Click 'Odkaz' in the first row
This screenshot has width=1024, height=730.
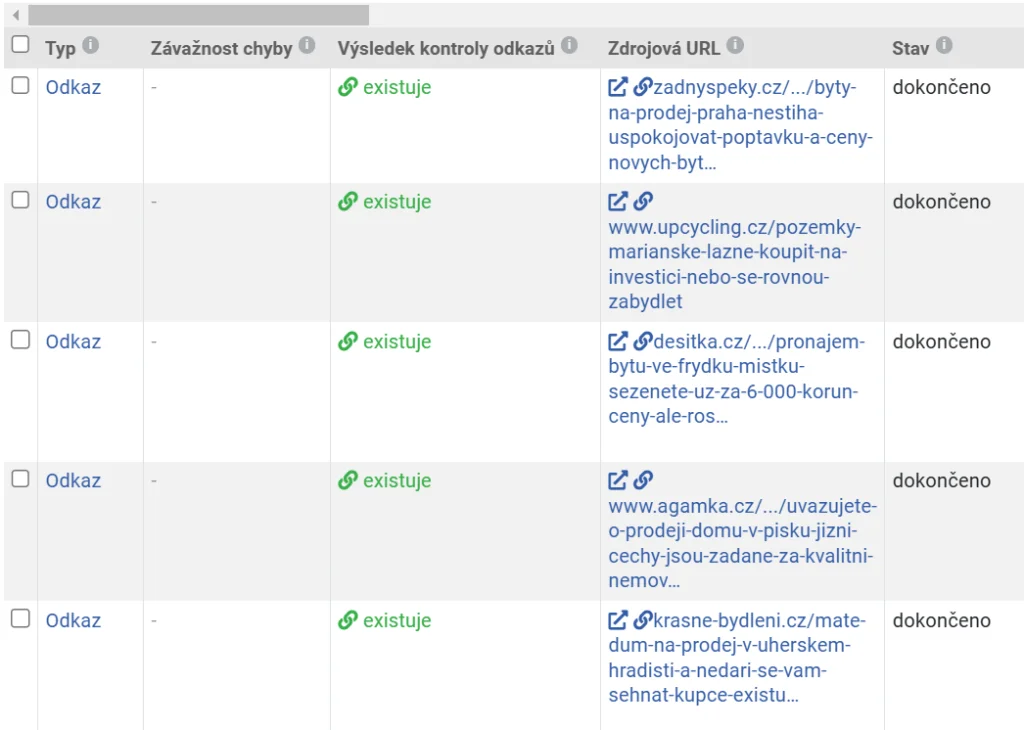pos(71,87)
